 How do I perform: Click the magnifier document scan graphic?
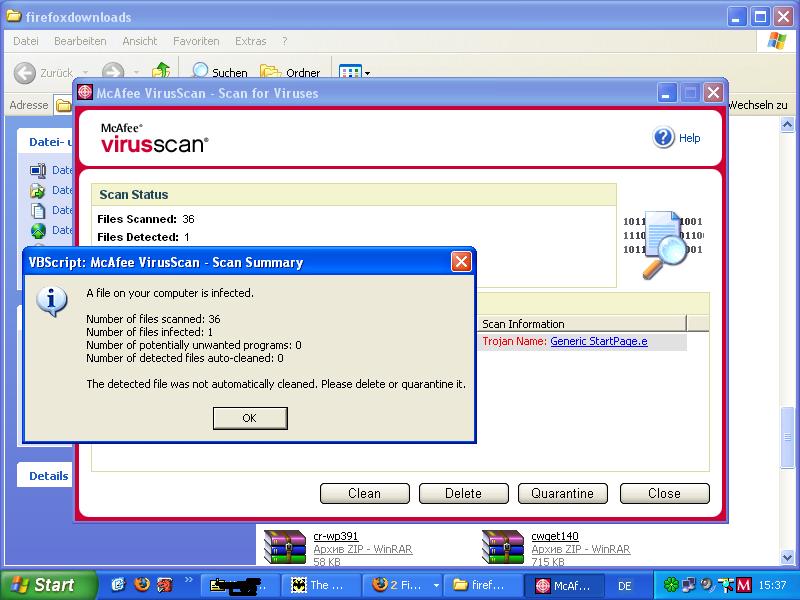point(663,243)
